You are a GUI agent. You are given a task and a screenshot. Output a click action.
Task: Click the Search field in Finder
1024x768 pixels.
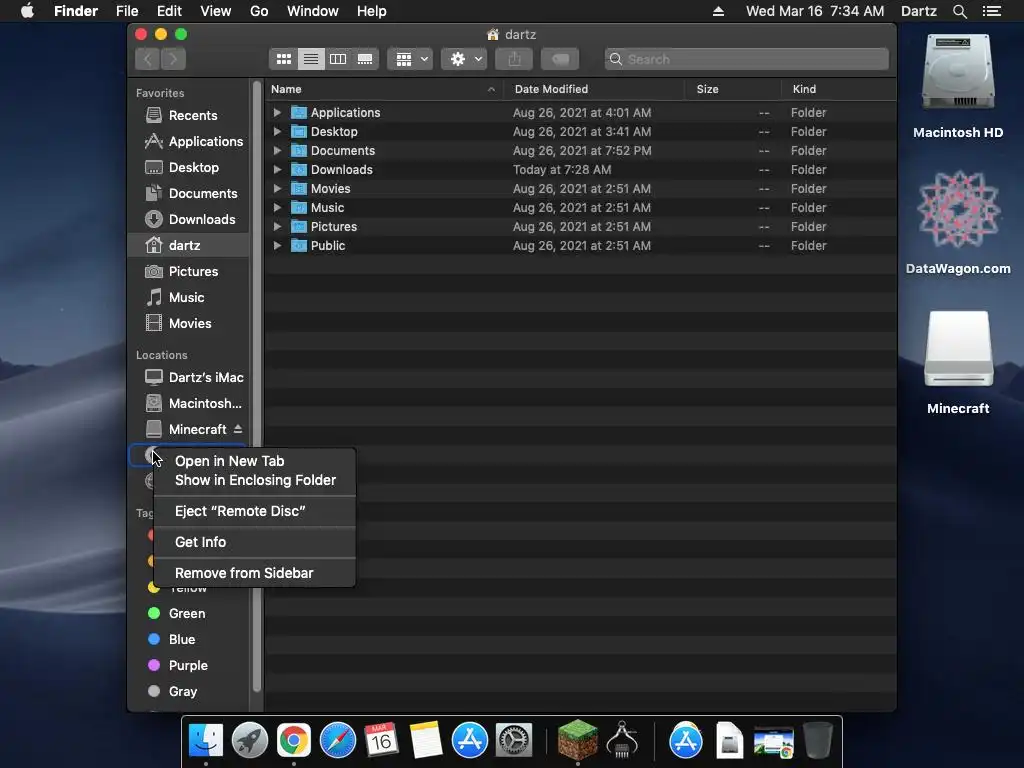[746, 59]
